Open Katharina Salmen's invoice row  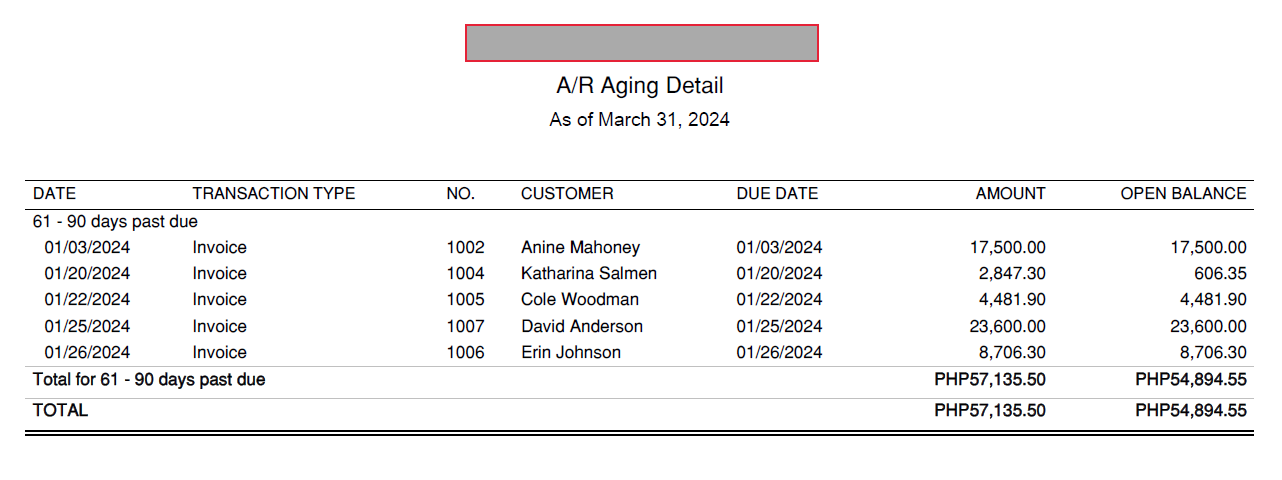[x=589, y=273]
